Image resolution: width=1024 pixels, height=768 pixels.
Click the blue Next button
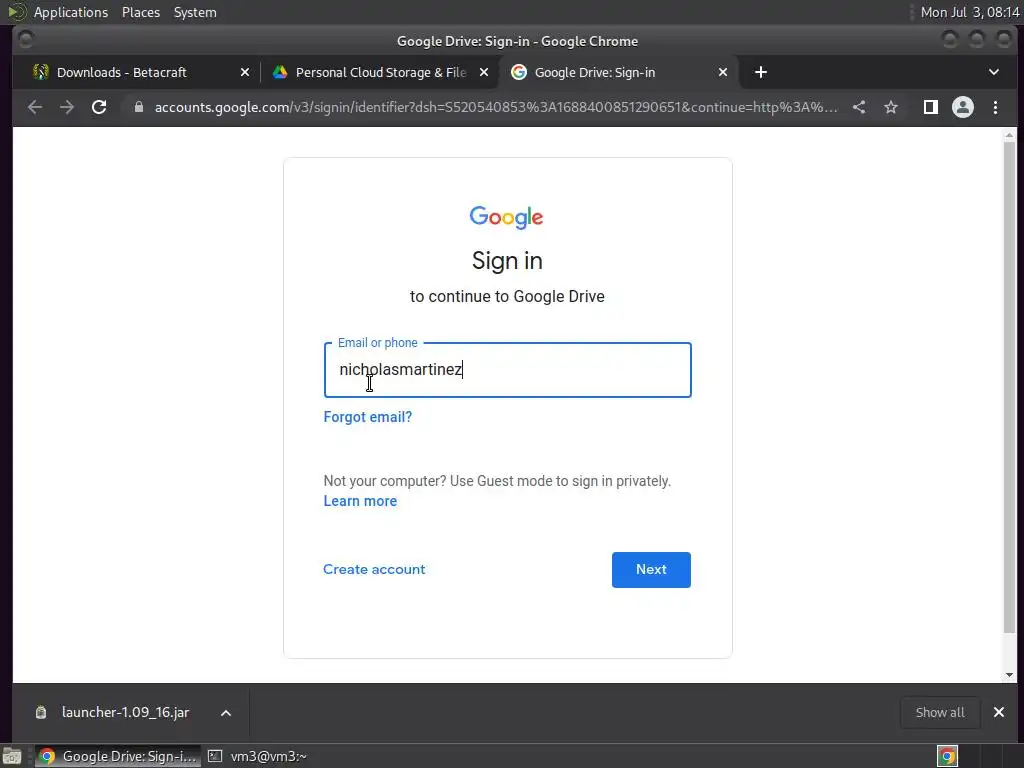651,569
